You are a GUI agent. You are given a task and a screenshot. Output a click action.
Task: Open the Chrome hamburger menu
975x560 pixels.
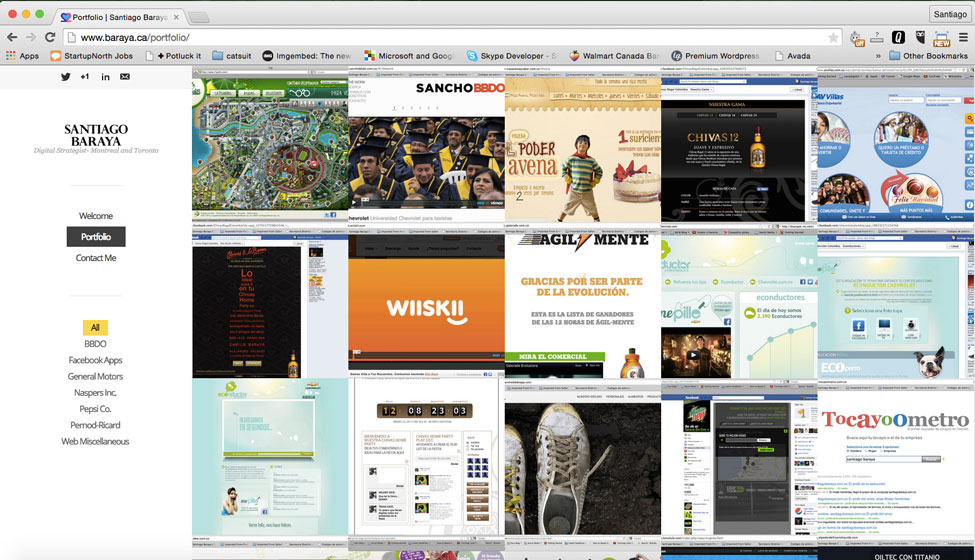(x=963, y=37)
